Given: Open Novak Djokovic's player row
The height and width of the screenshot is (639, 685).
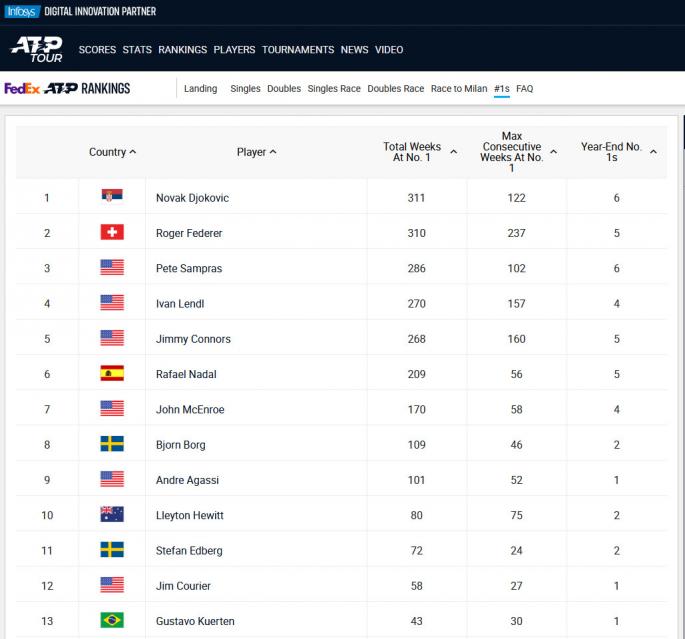Looking at the screenshot, I should pyautogui.click(x=192, y=198).
